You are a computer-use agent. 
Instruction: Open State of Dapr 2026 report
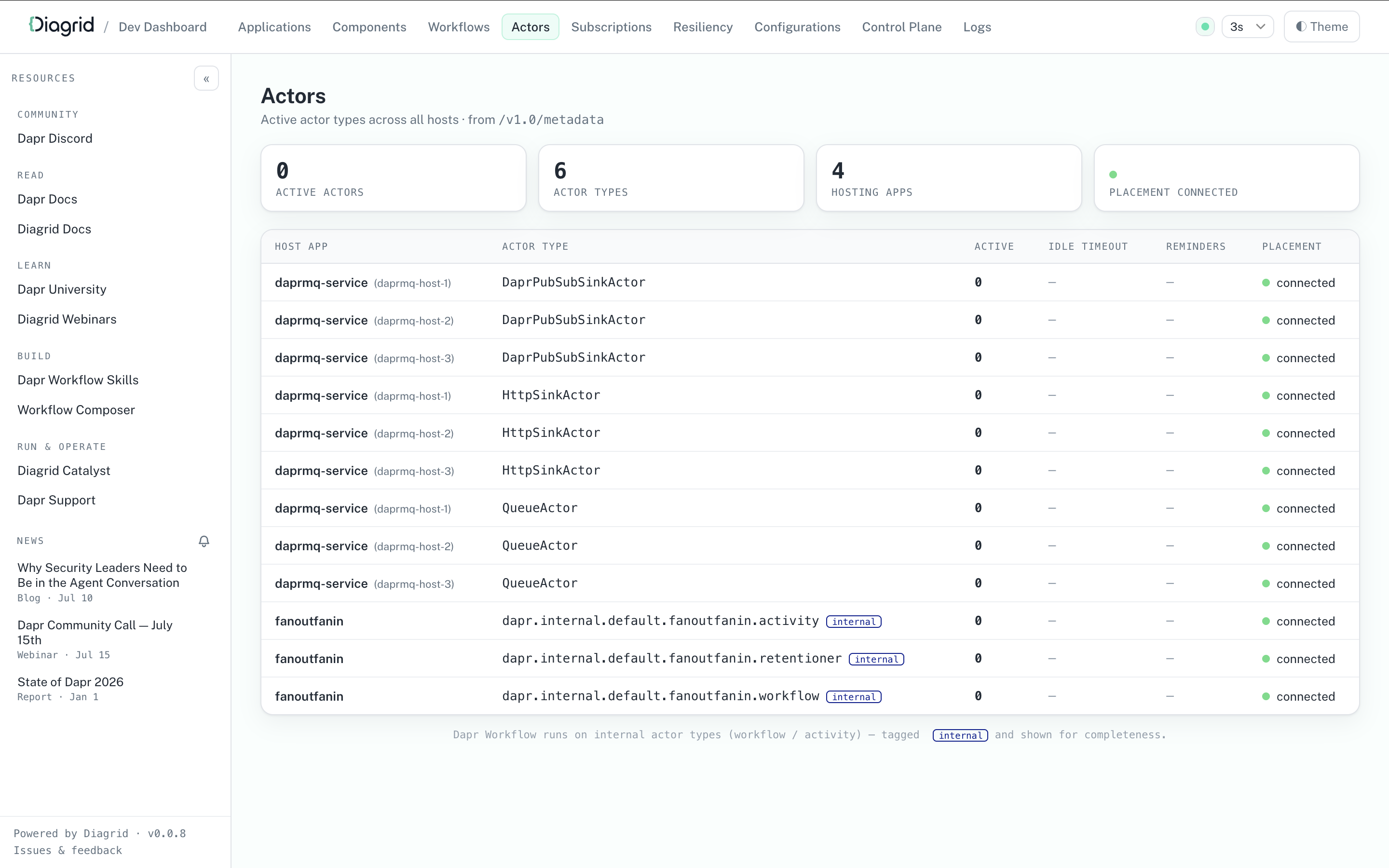(x=70, y=688)
